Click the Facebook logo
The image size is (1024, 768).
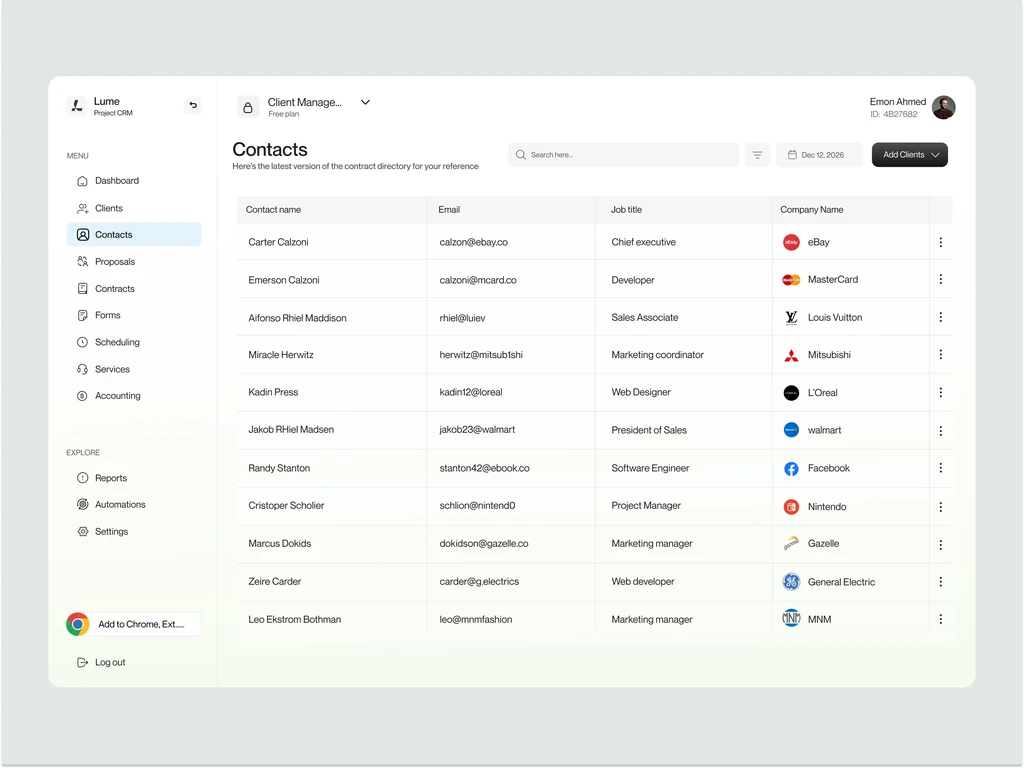coord(791,469)
